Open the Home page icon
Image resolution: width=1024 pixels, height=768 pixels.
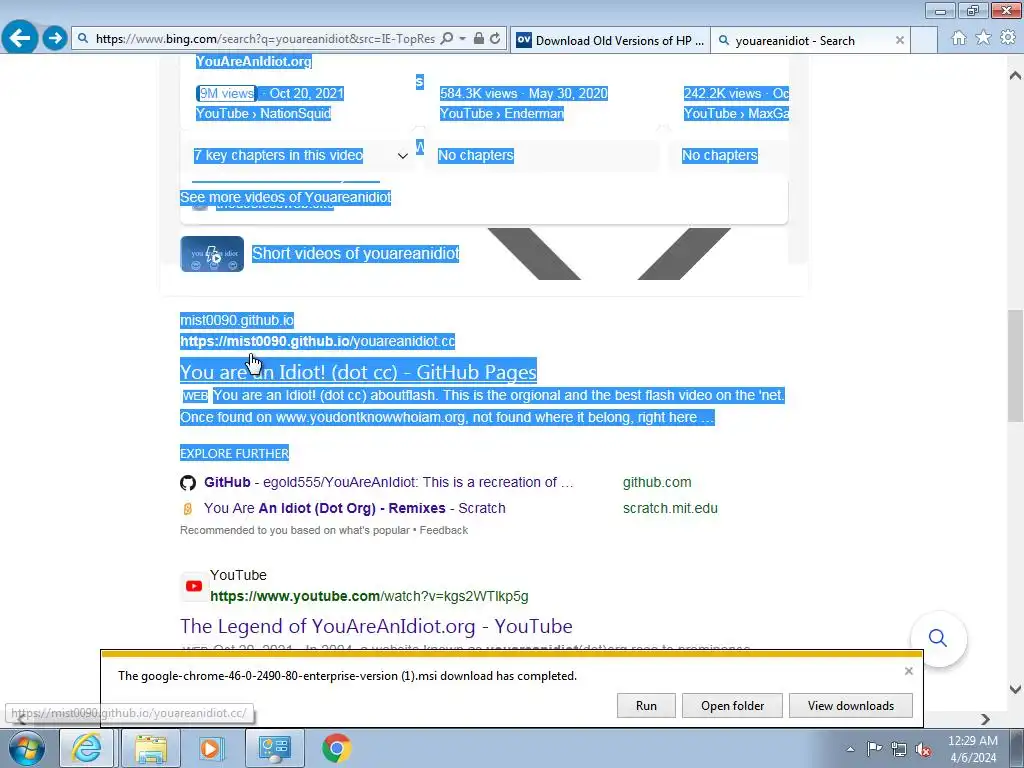click(x=959, y=38)
